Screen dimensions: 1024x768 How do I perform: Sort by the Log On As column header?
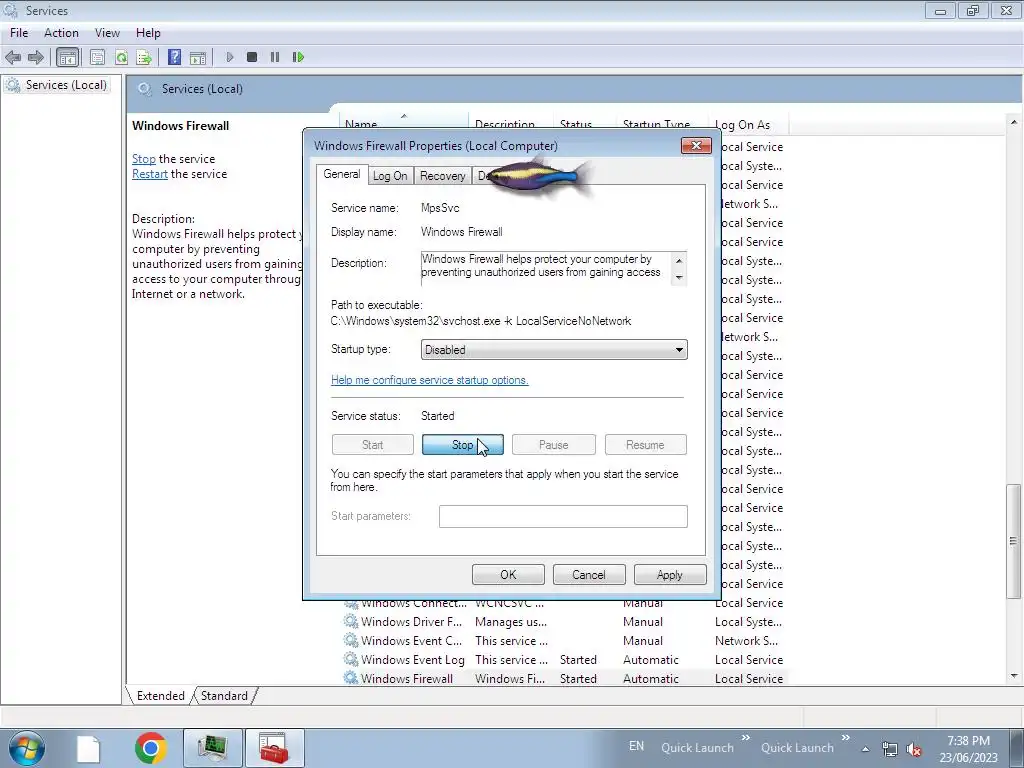(748, 125)
